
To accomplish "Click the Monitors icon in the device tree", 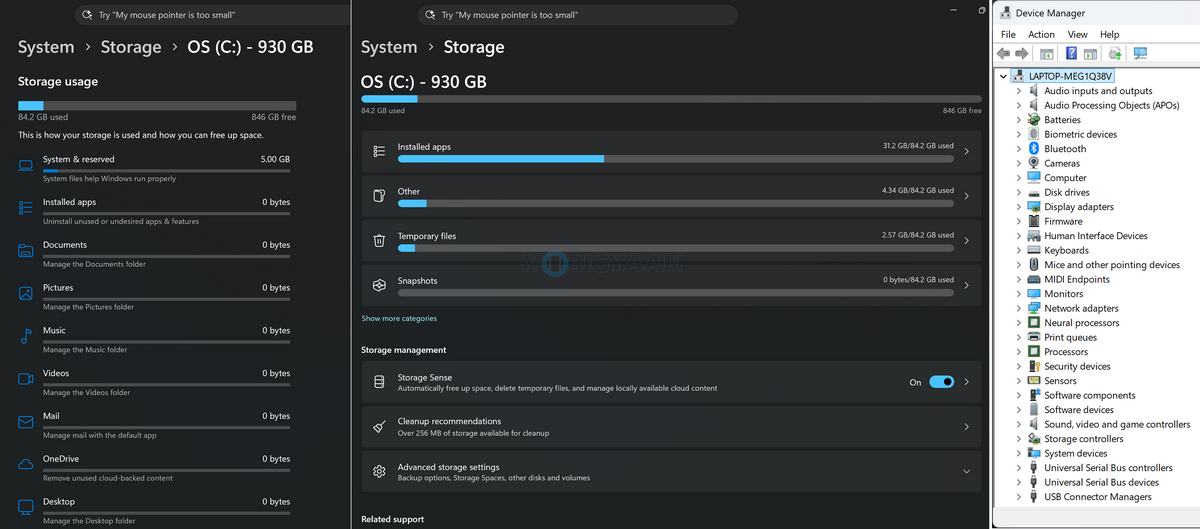I will point(1034,294).
